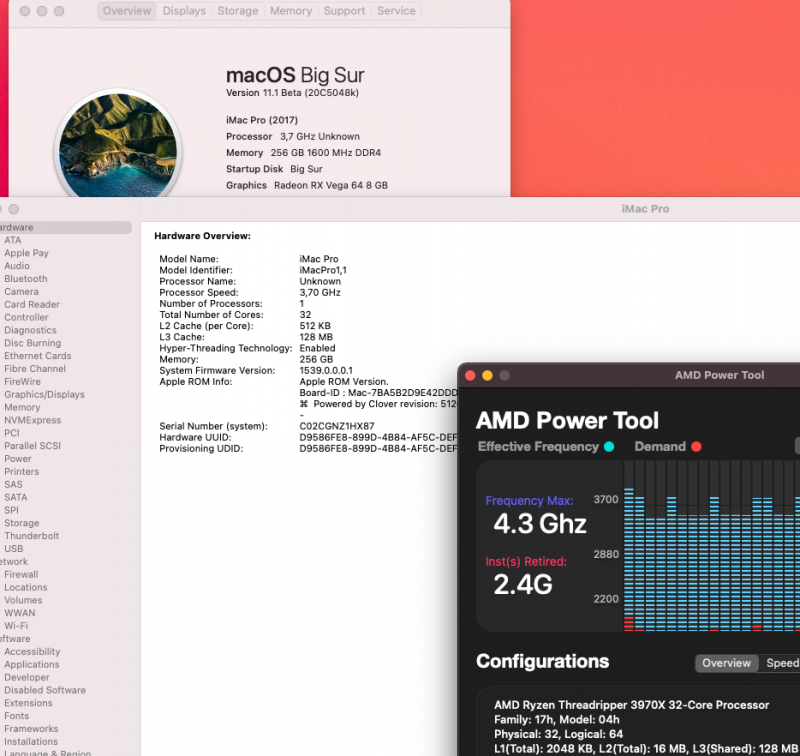Screen dimensions: 800x756
Task: Select Thunderbolt in the sidebar
Action: [x=32, y=536]
